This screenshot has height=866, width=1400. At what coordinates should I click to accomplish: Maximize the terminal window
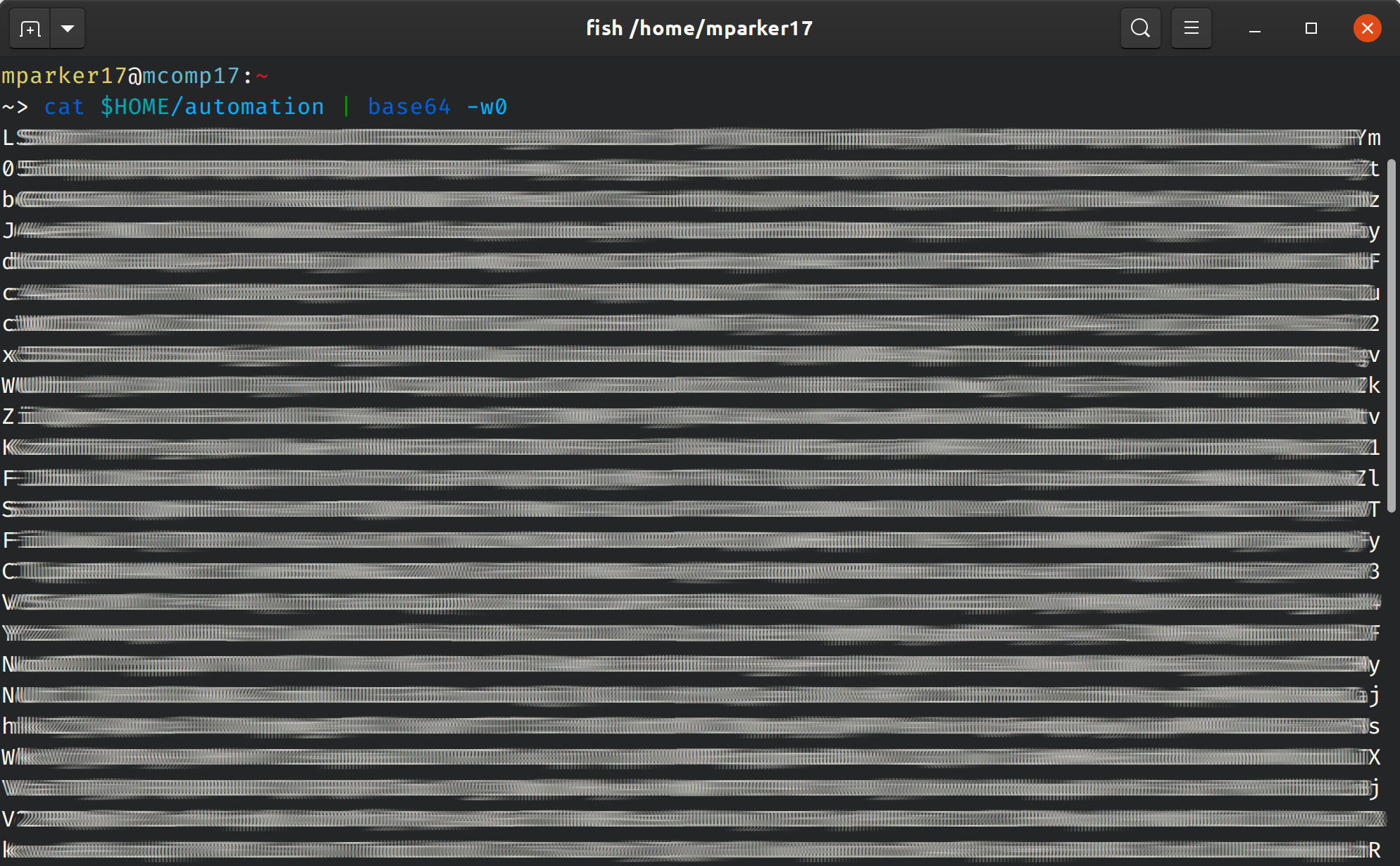(x=1311, y=28)
